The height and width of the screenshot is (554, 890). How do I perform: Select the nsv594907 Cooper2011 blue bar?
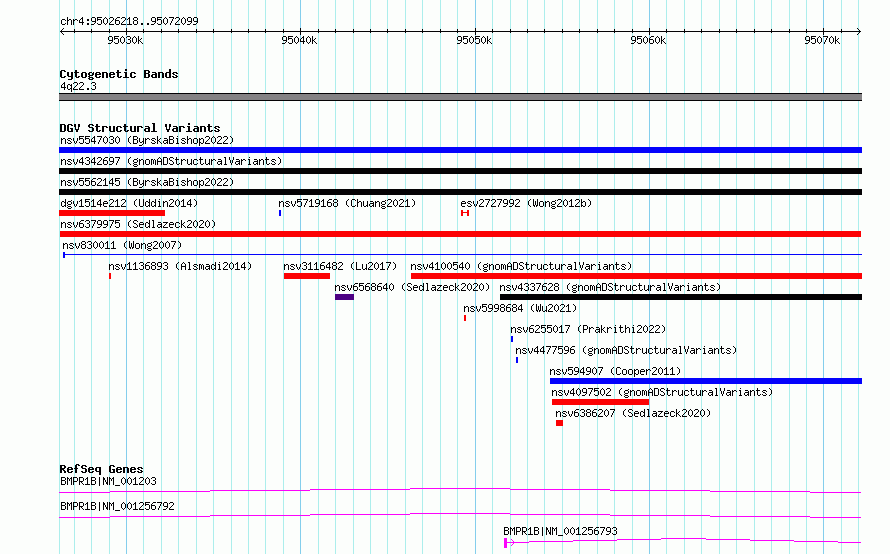tap(706, 381)
